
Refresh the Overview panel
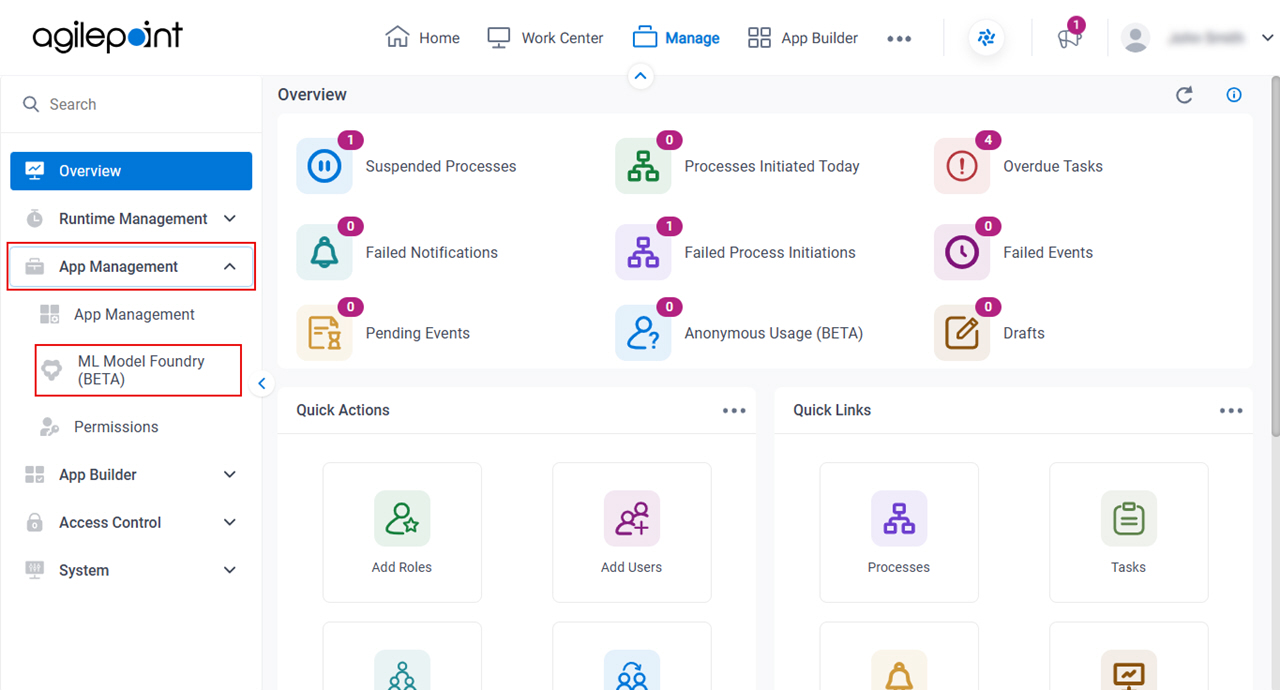[1184, 95]
